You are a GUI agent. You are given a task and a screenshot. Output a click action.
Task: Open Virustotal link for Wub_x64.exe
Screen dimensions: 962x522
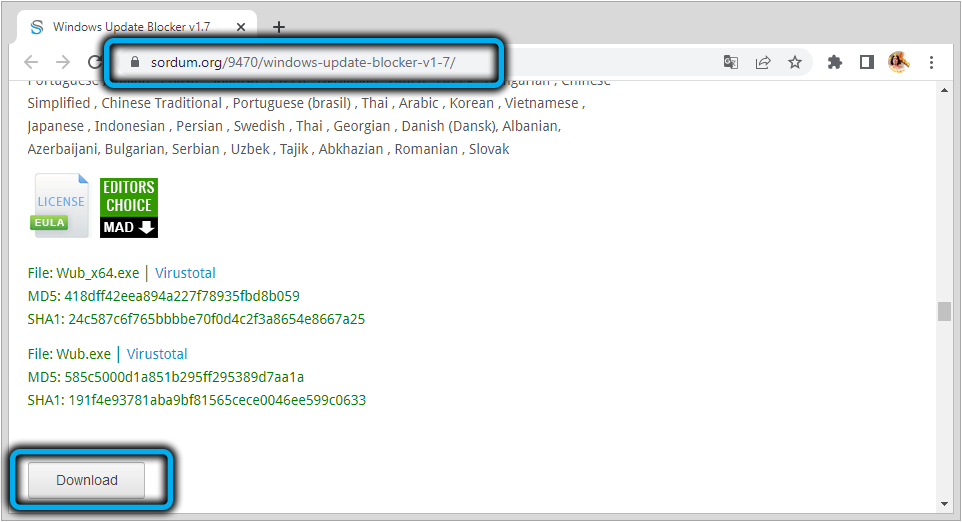[x=185, y=273]
